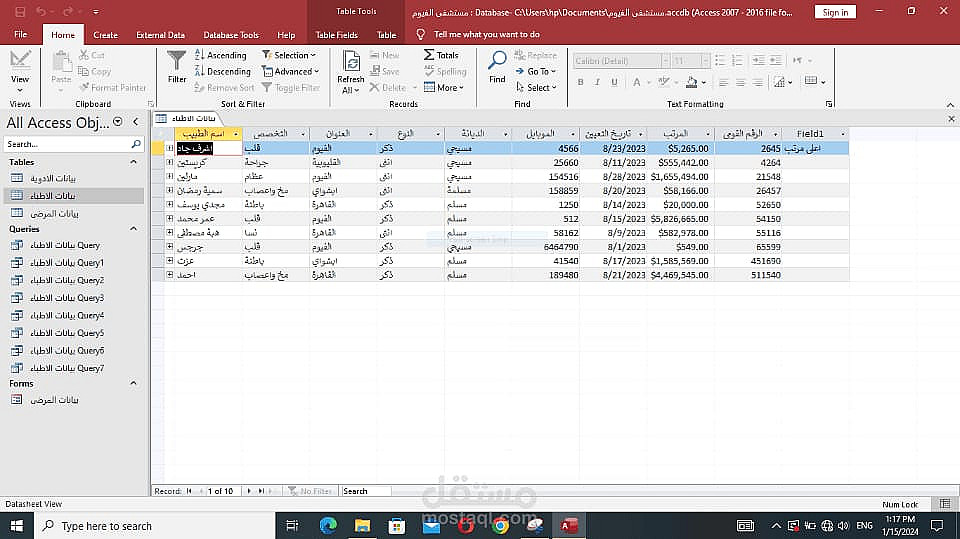The image size is (960, 539).
Task: Open Field1 column dropdown arrow
Action: click(x=842, y=134)
